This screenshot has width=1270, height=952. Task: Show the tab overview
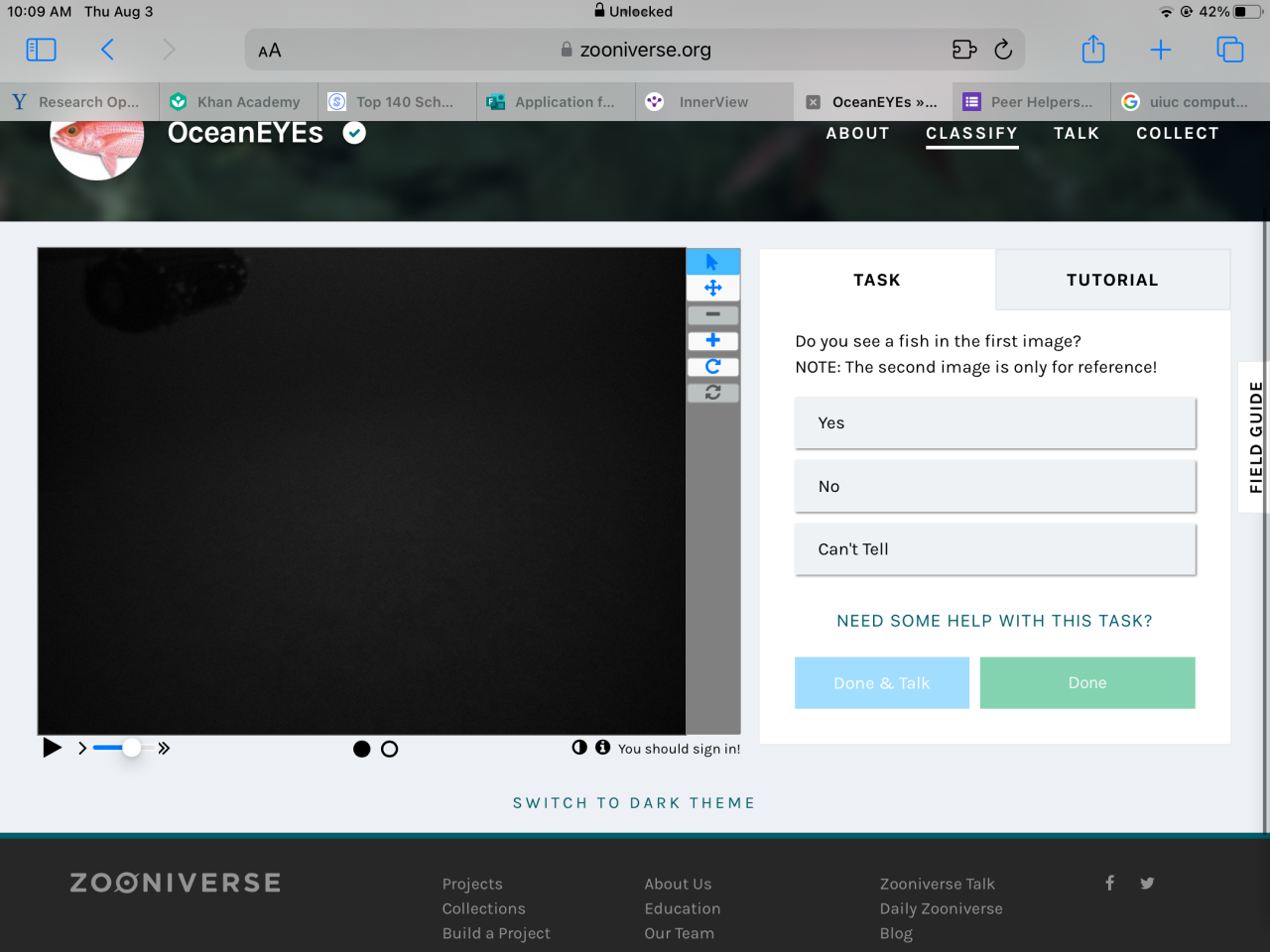pos(1230,50)
